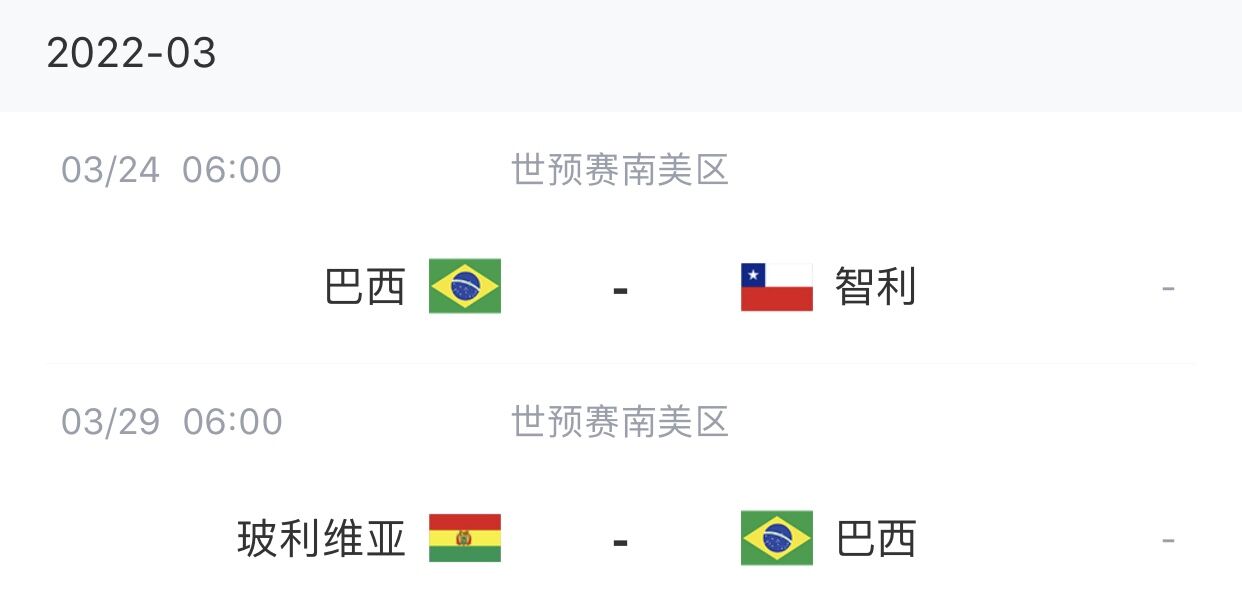This screenshot has height=612, width=1242.
Task: Select the 2022-03 month header
Action: coord(131,53)
